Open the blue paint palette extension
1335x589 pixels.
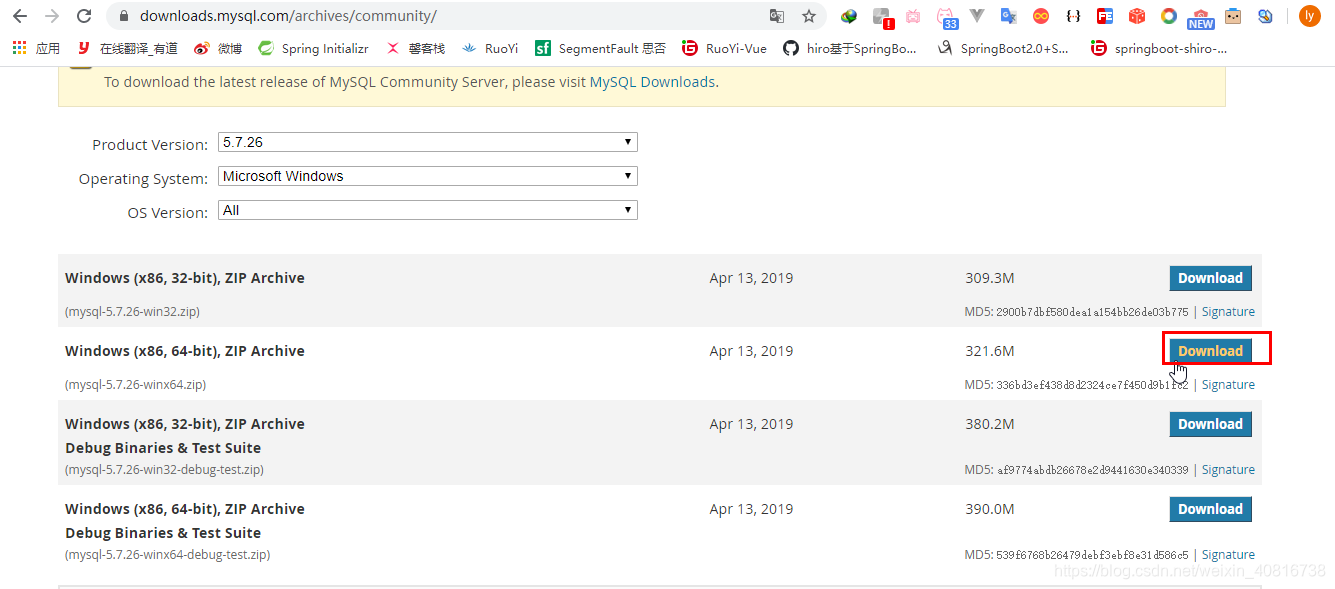pyautogui.click(x=1265, y=16)
